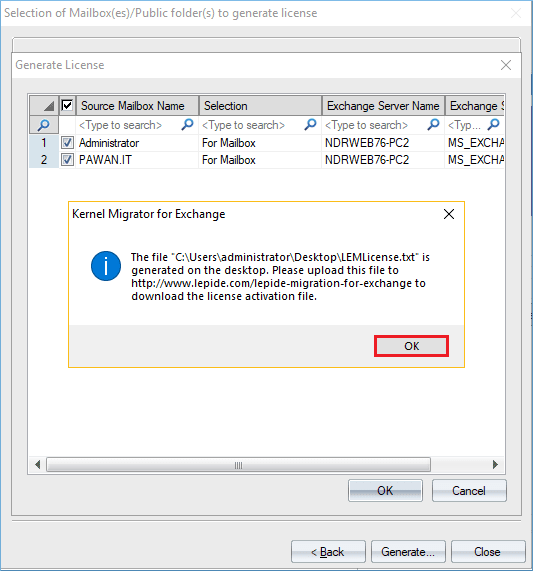Click the Back button in wizard

pos(328,552)
